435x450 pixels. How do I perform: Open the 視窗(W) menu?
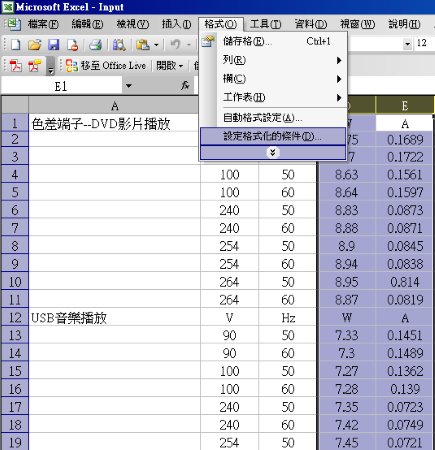[x=357, y=24]
